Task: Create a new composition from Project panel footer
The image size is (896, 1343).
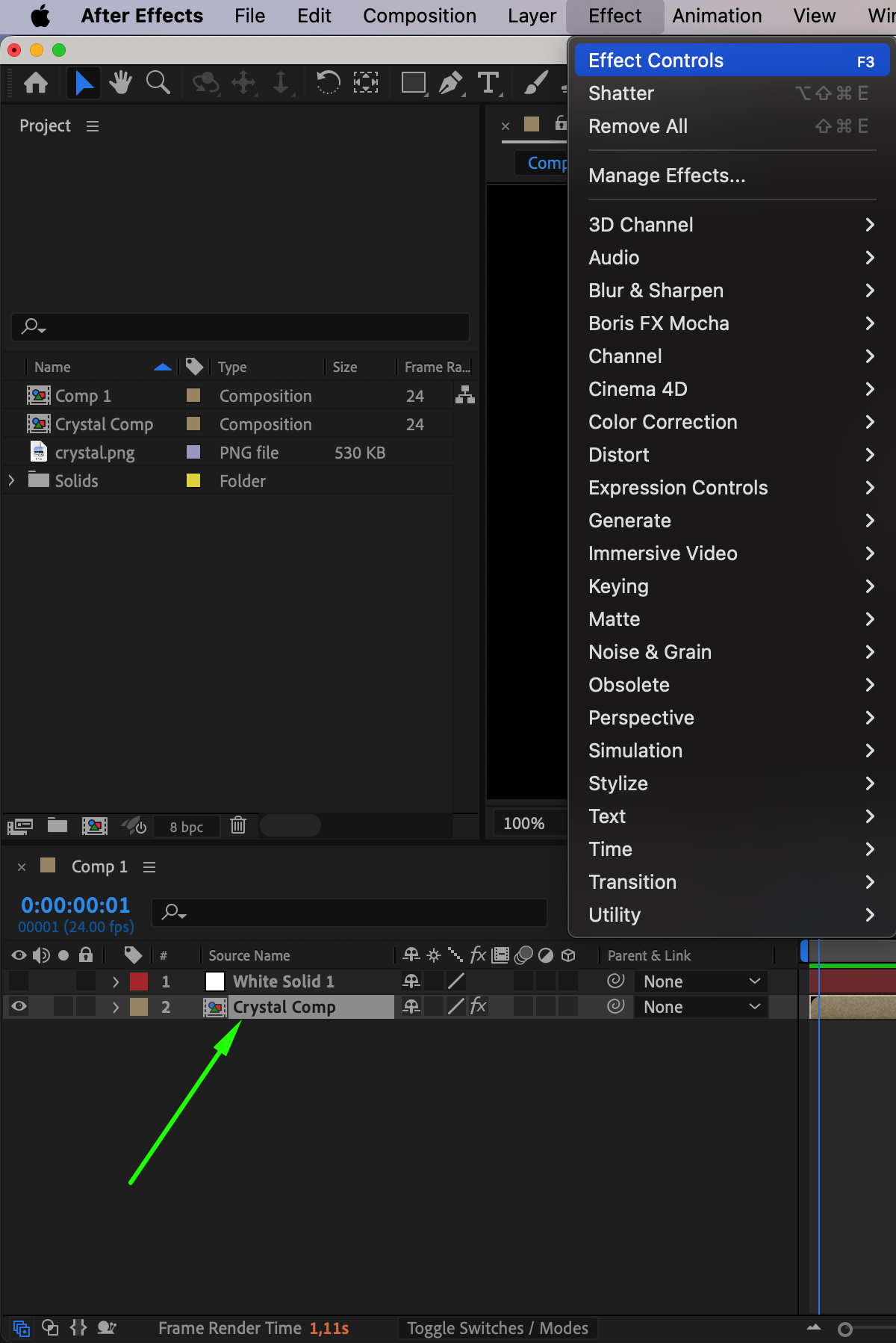Action: pos(94,825)
